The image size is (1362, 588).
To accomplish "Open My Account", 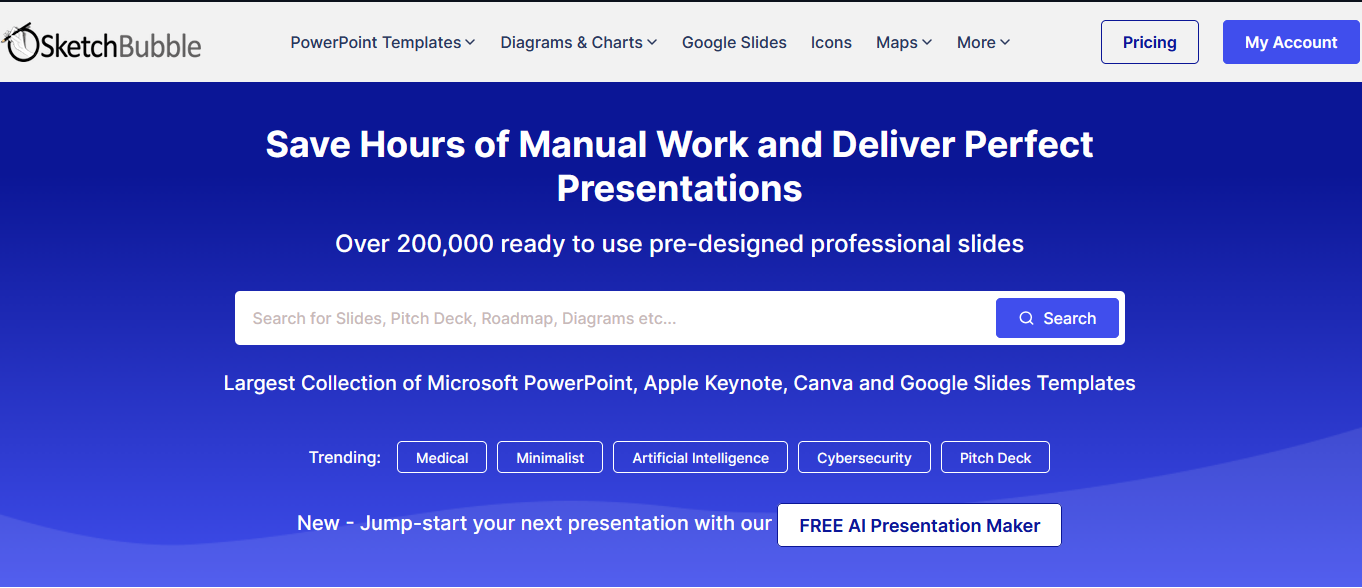I will [1291, 42].
